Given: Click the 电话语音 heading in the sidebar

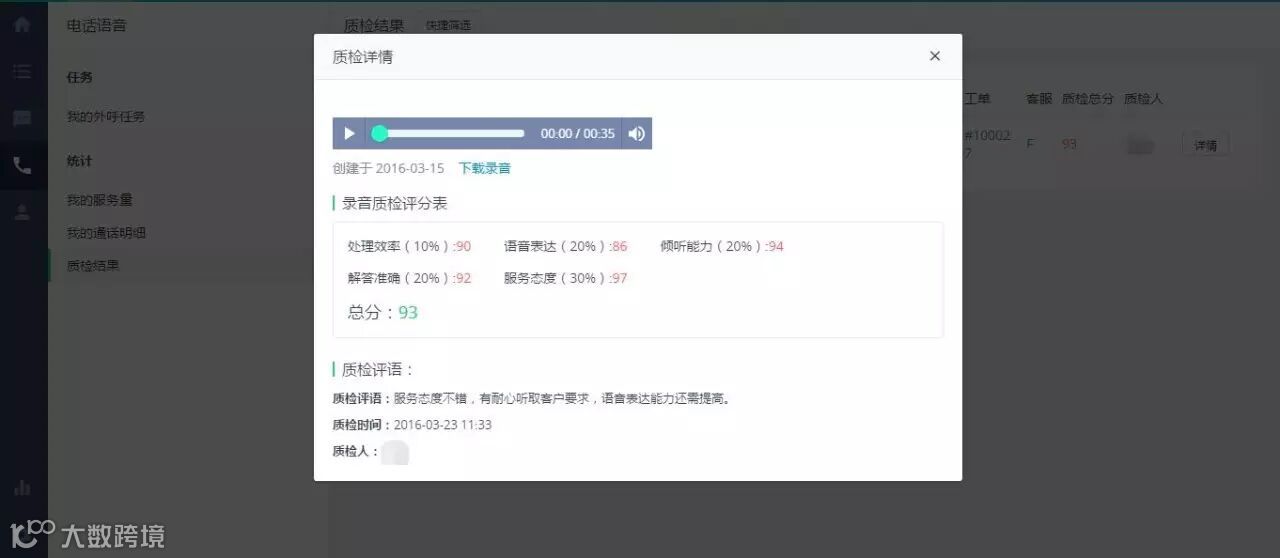Looking at the screenshot, I should [x=96, y=26].
